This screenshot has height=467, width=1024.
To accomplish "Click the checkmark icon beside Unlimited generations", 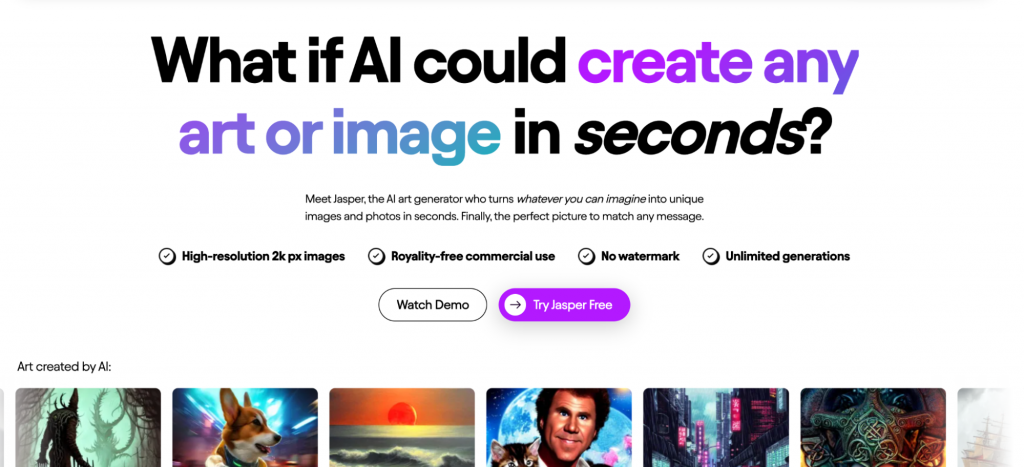I will click(711, 256).
